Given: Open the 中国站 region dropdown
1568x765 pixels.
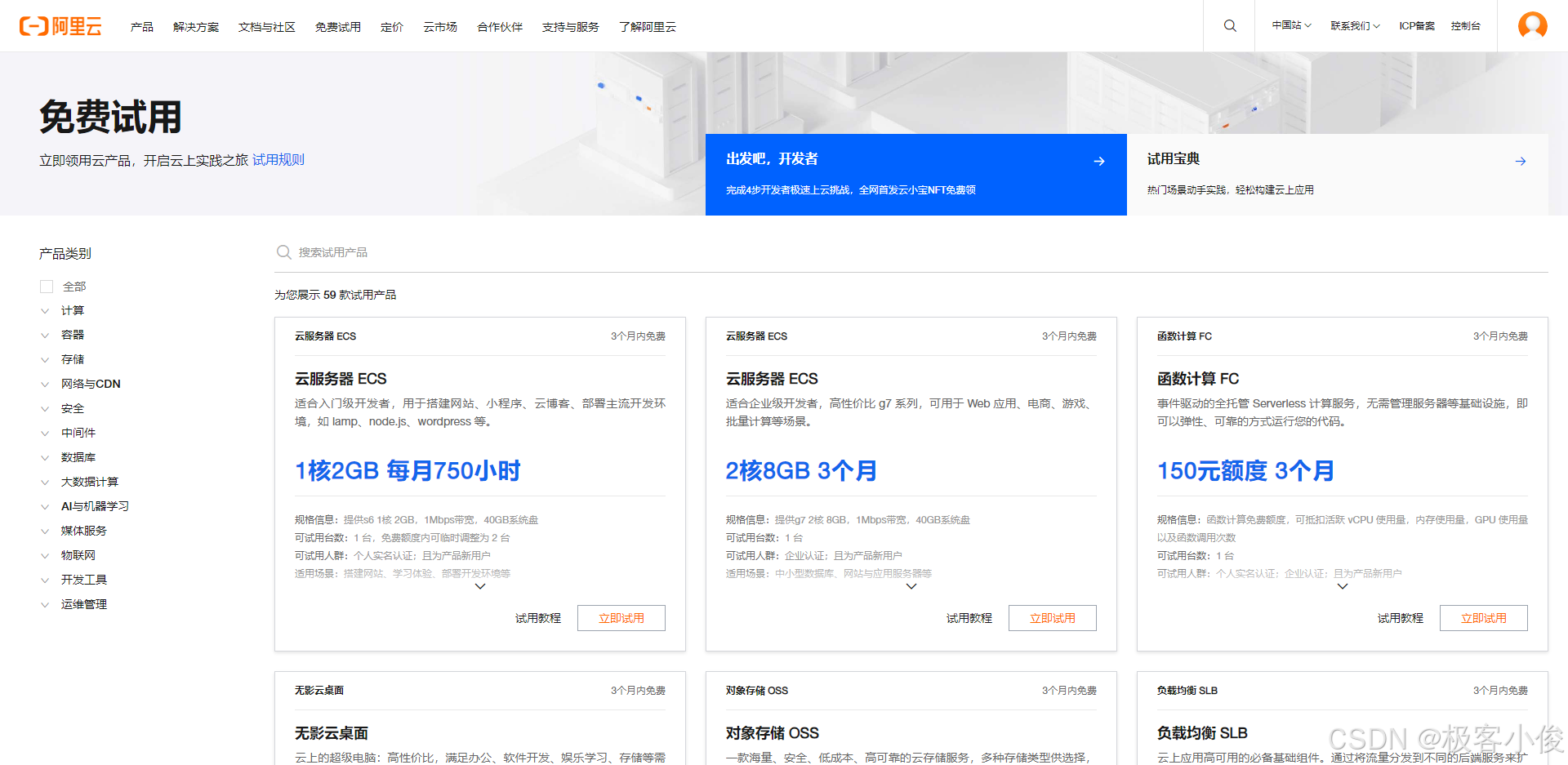Looking at the screenshot, I should click(x=1291, y=25).
